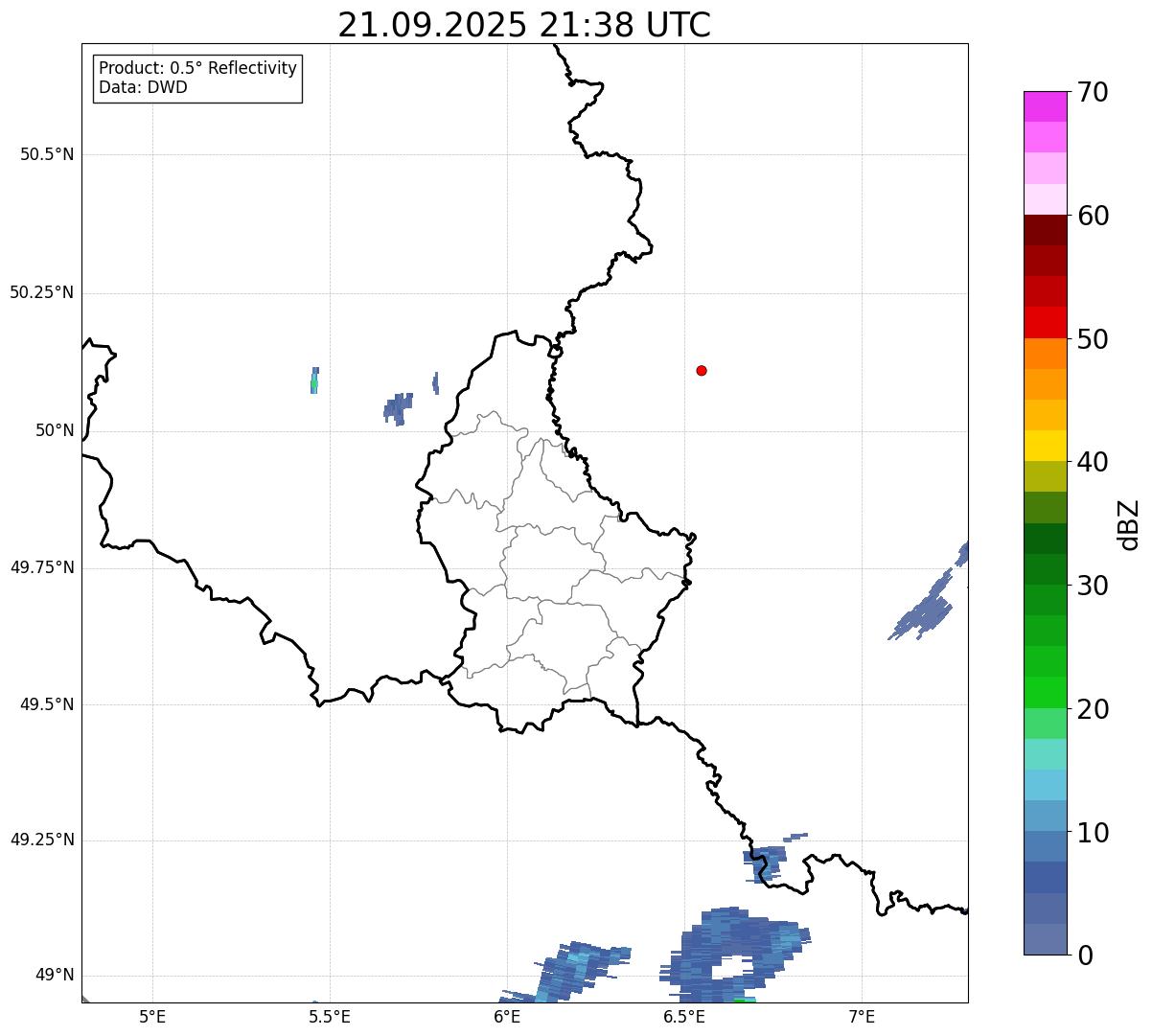This screenshot has height=1036, width=1152.
Task: Click the "dBZ" colorbar label
Action: pos(1129,524)
